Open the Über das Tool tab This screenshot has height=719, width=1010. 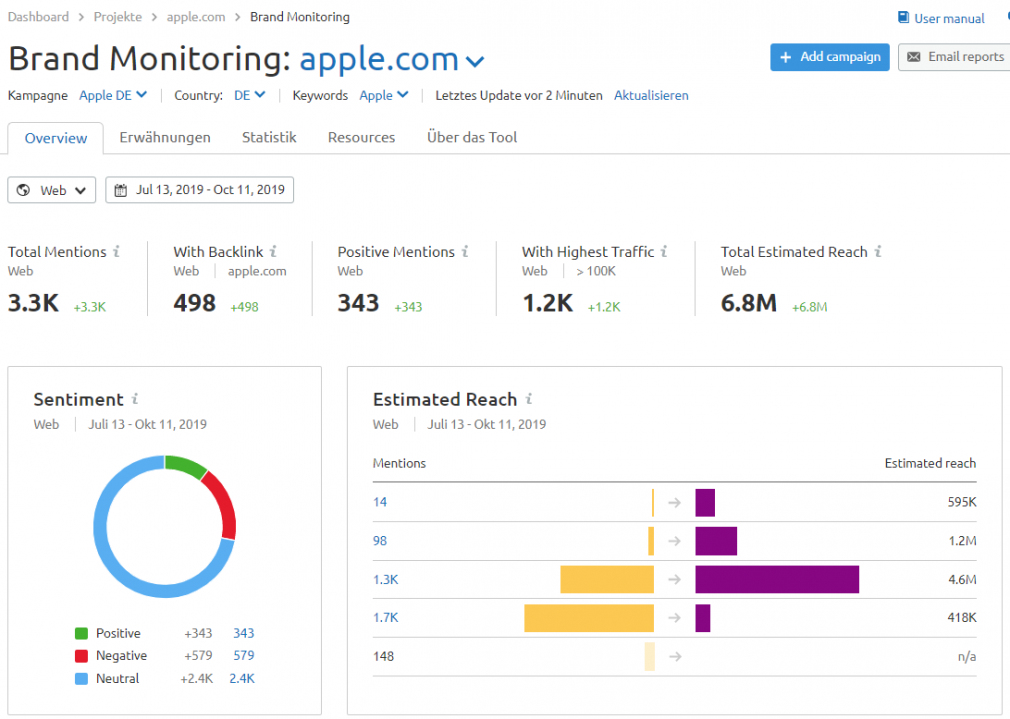tap(472, 137)
